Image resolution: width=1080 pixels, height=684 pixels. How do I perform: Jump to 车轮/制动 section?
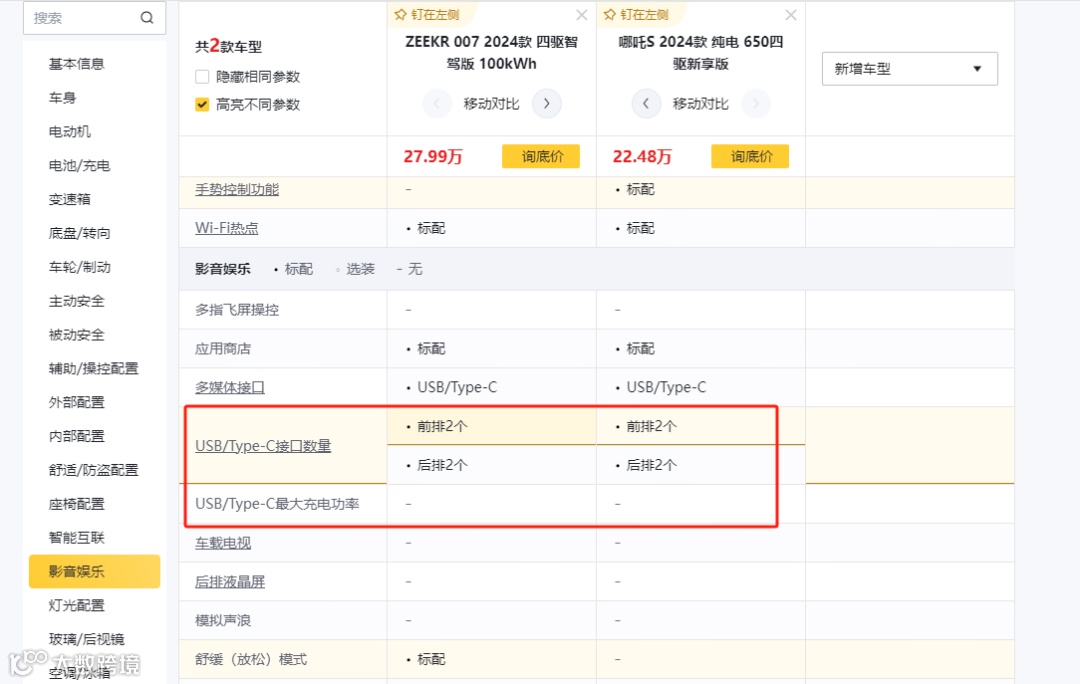(79, 267)
